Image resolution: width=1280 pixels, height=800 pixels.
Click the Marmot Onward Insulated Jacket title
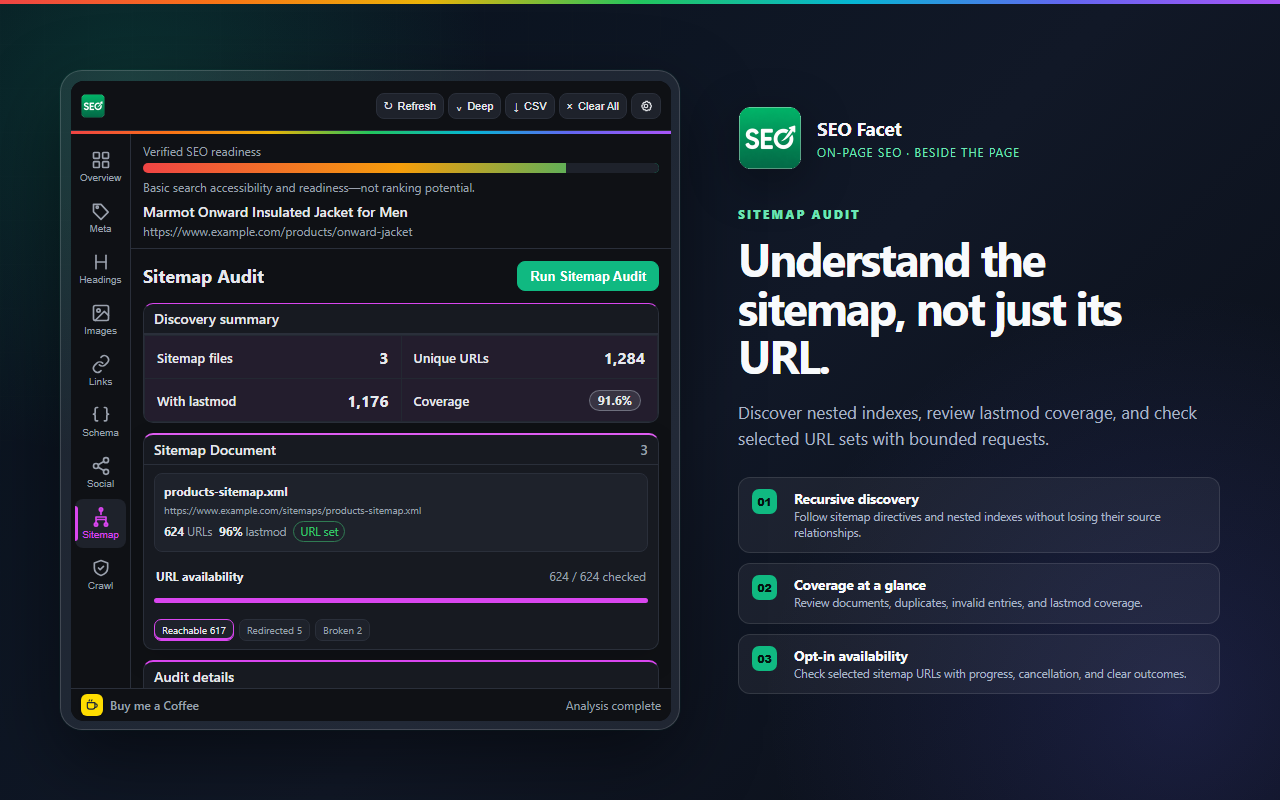275,212
